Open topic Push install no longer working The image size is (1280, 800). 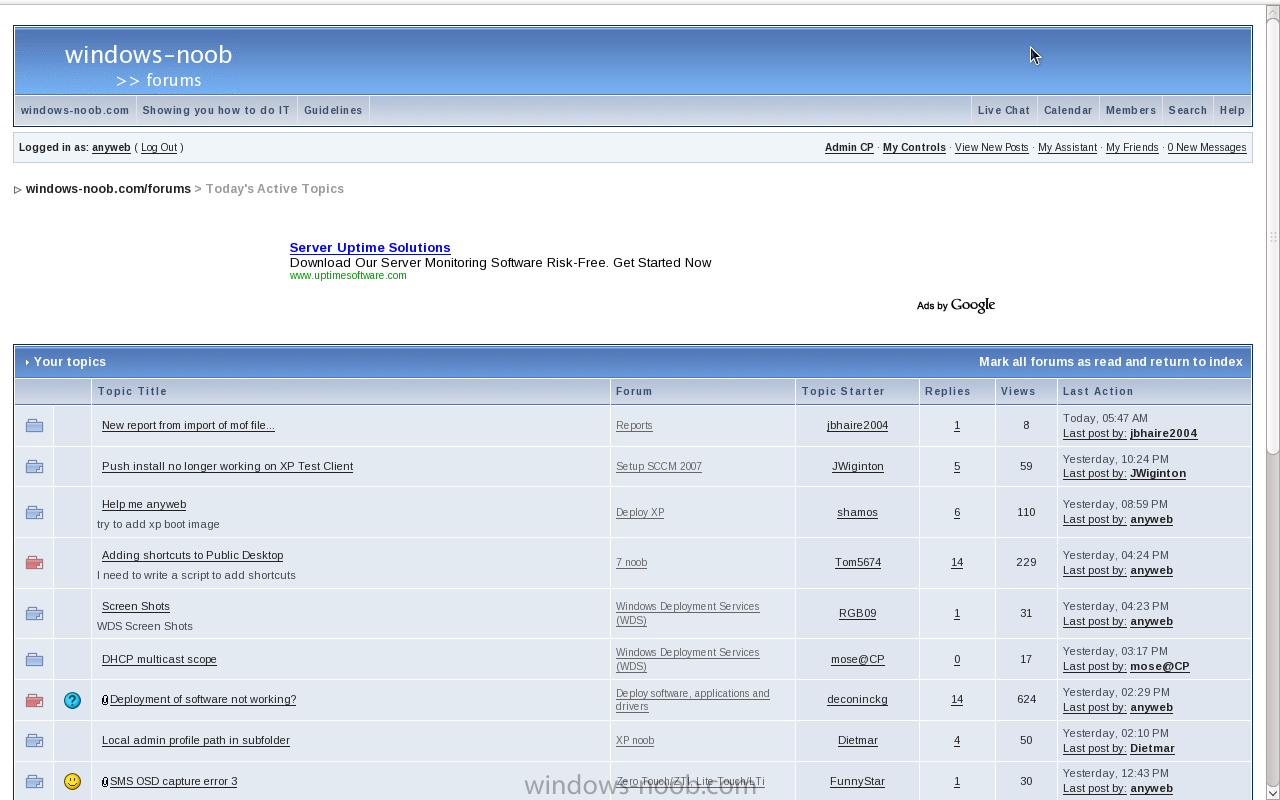click(x=227, y=467)
